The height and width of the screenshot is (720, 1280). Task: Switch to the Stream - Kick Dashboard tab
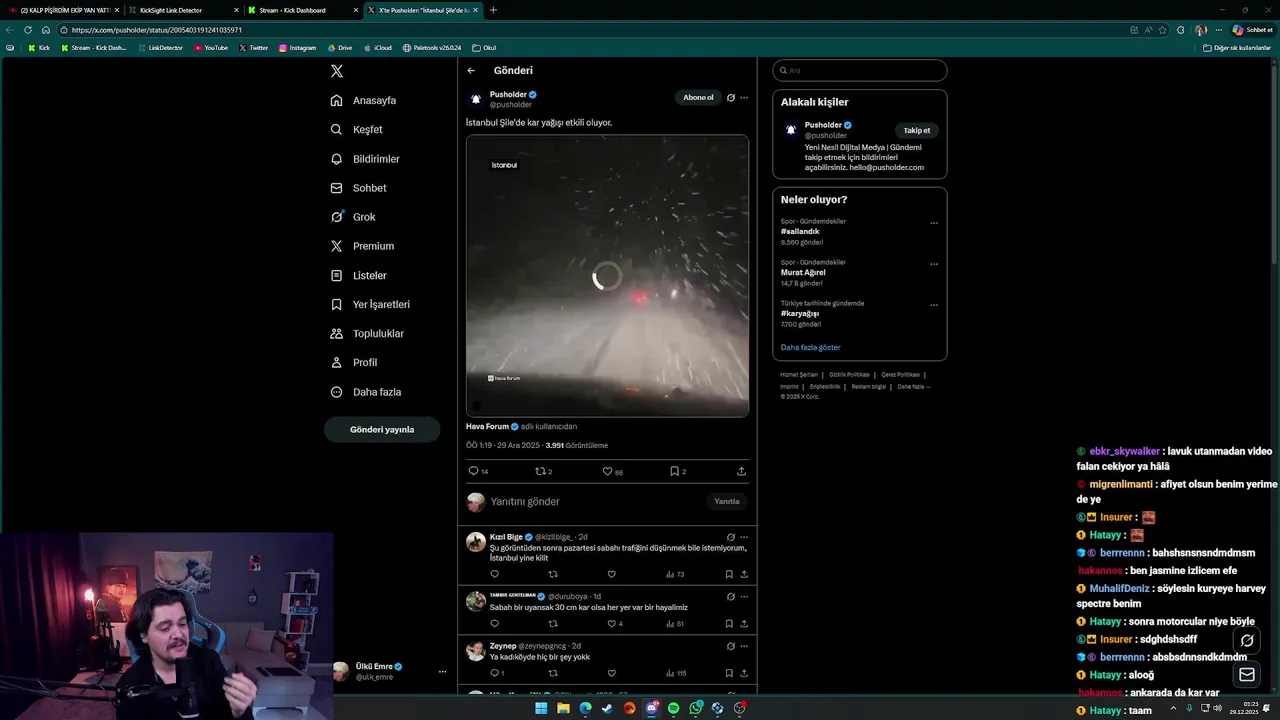click(x=303, y=10)
